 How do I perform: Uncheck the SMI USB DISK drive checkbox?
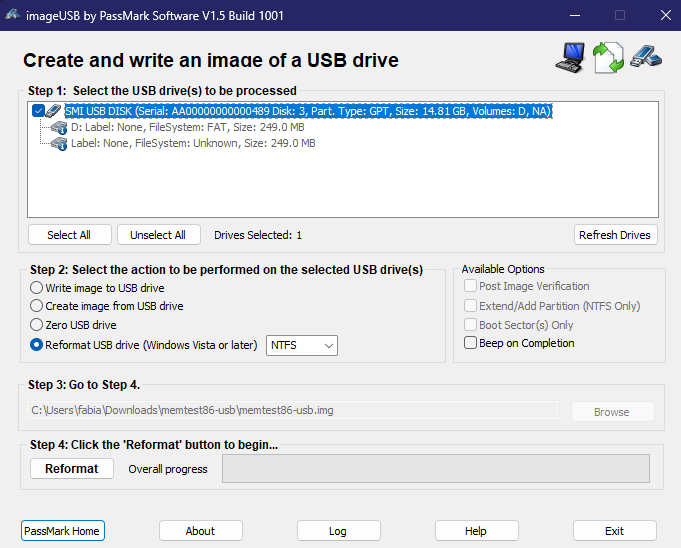pyautogui.click(x=38, y=111)
